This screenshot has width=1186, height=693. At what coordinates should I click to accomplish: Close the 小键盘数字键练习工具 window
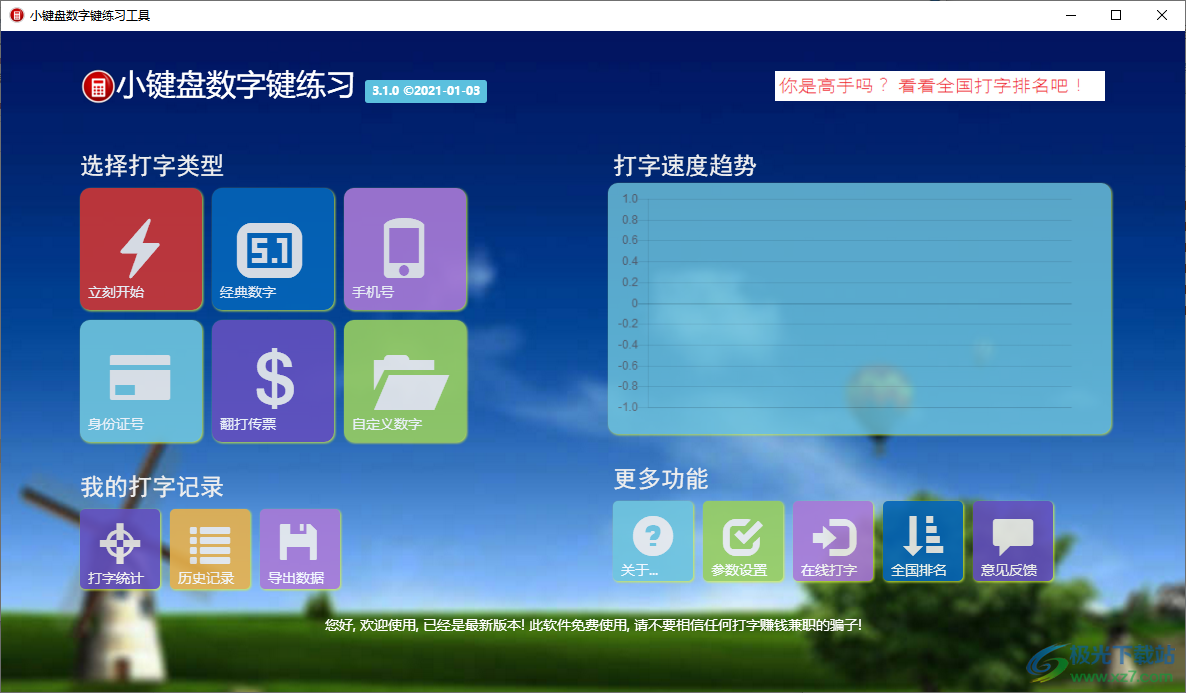(x=1162, y=15)
